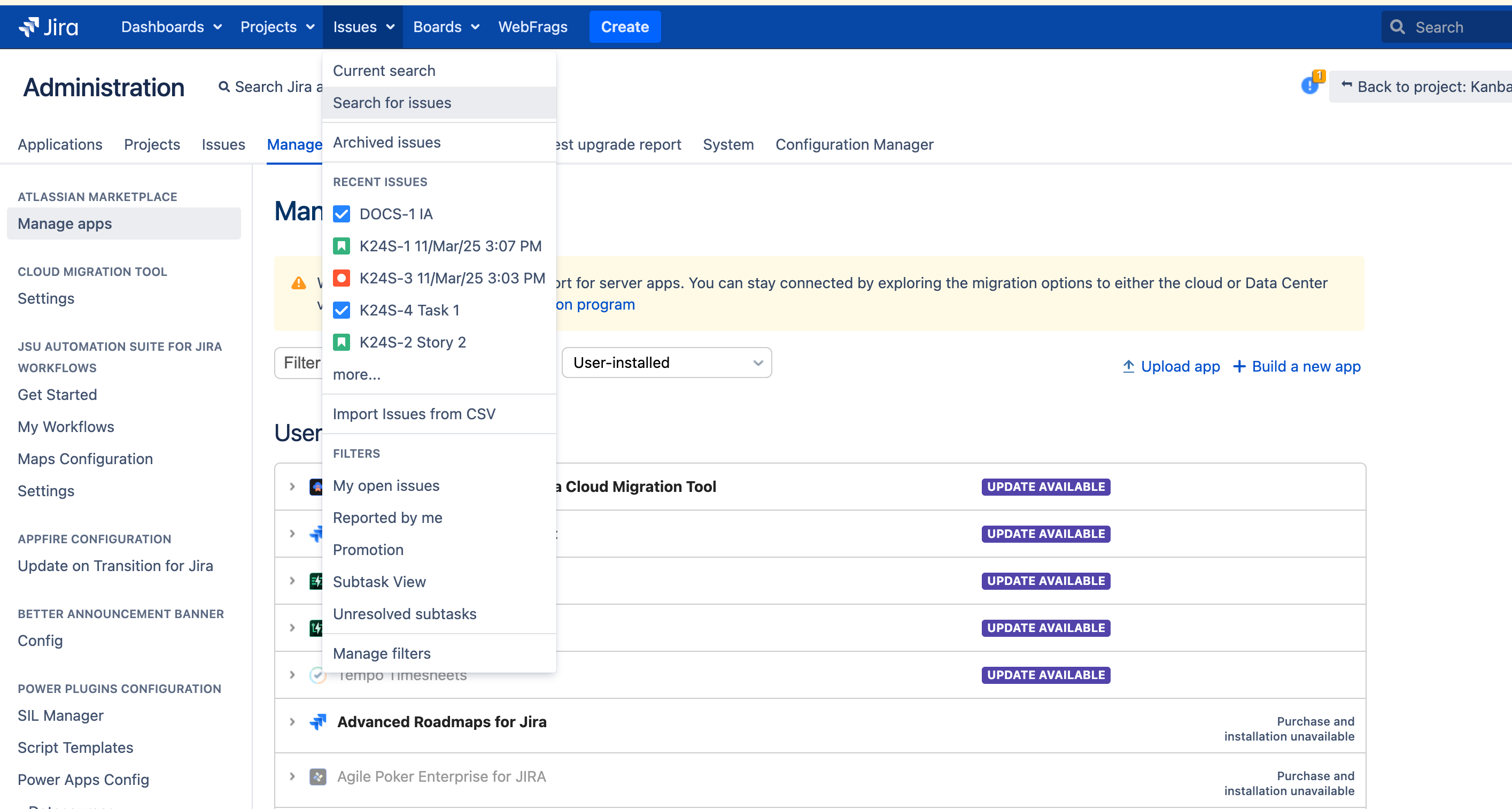Click the Search Jira admin magnifier icon
Image resolution: width=1512 pixels, height=809 pixels.
[224, 87]
